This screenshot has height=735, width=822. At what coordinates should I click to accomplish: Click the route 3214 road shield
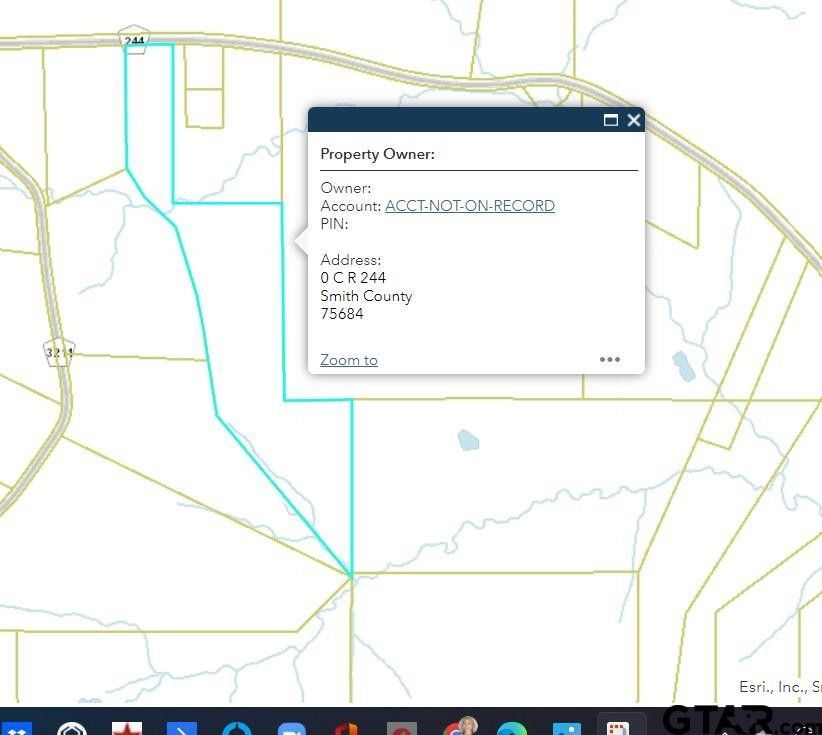60,352
